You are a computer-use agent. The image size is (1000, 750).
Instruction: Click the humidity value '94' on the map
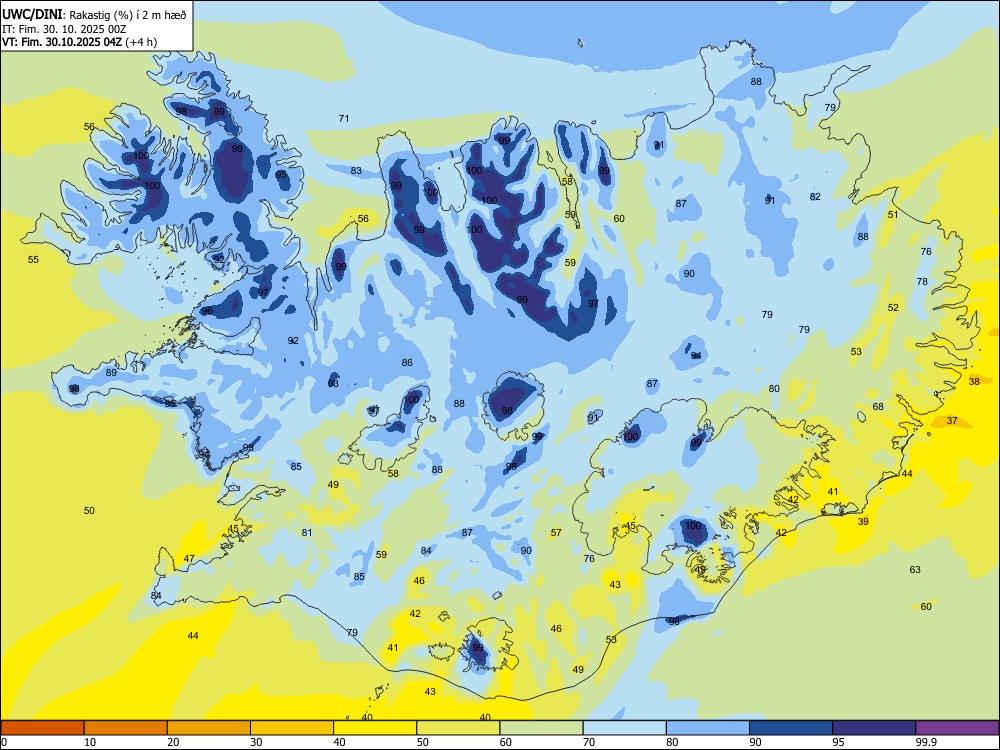(x=696, y=355)
